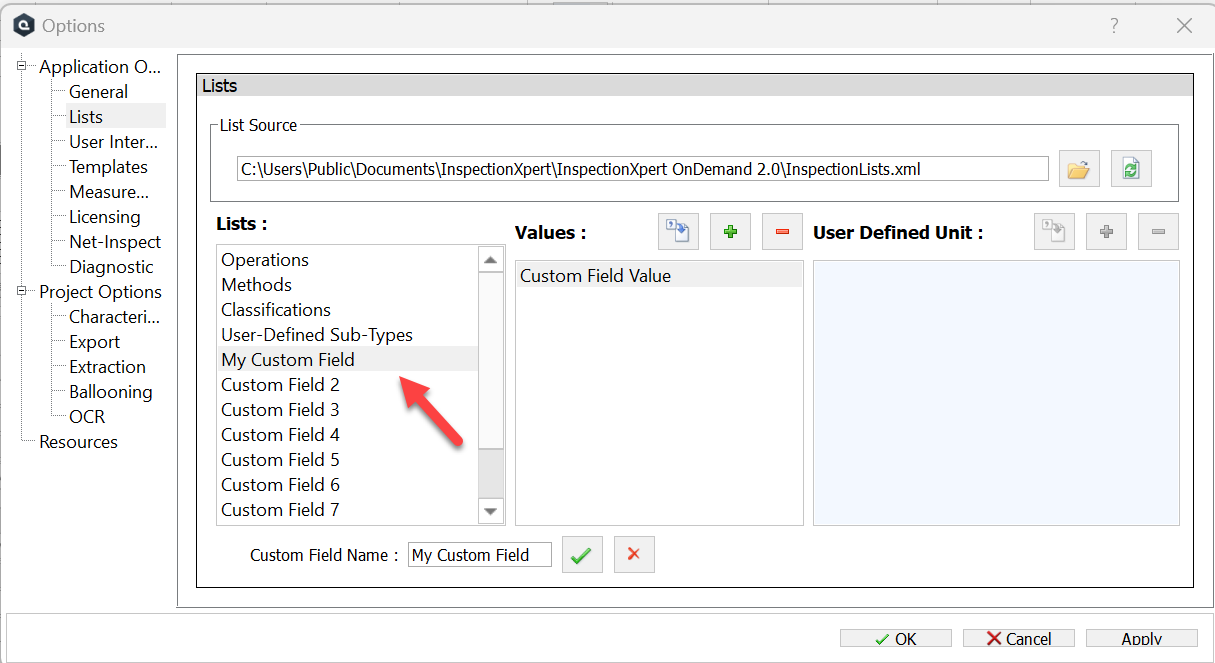The width and height of the screenshot is (1215, 663).
Task: Add a new value with the green plus icon
Action: (730, 231)
